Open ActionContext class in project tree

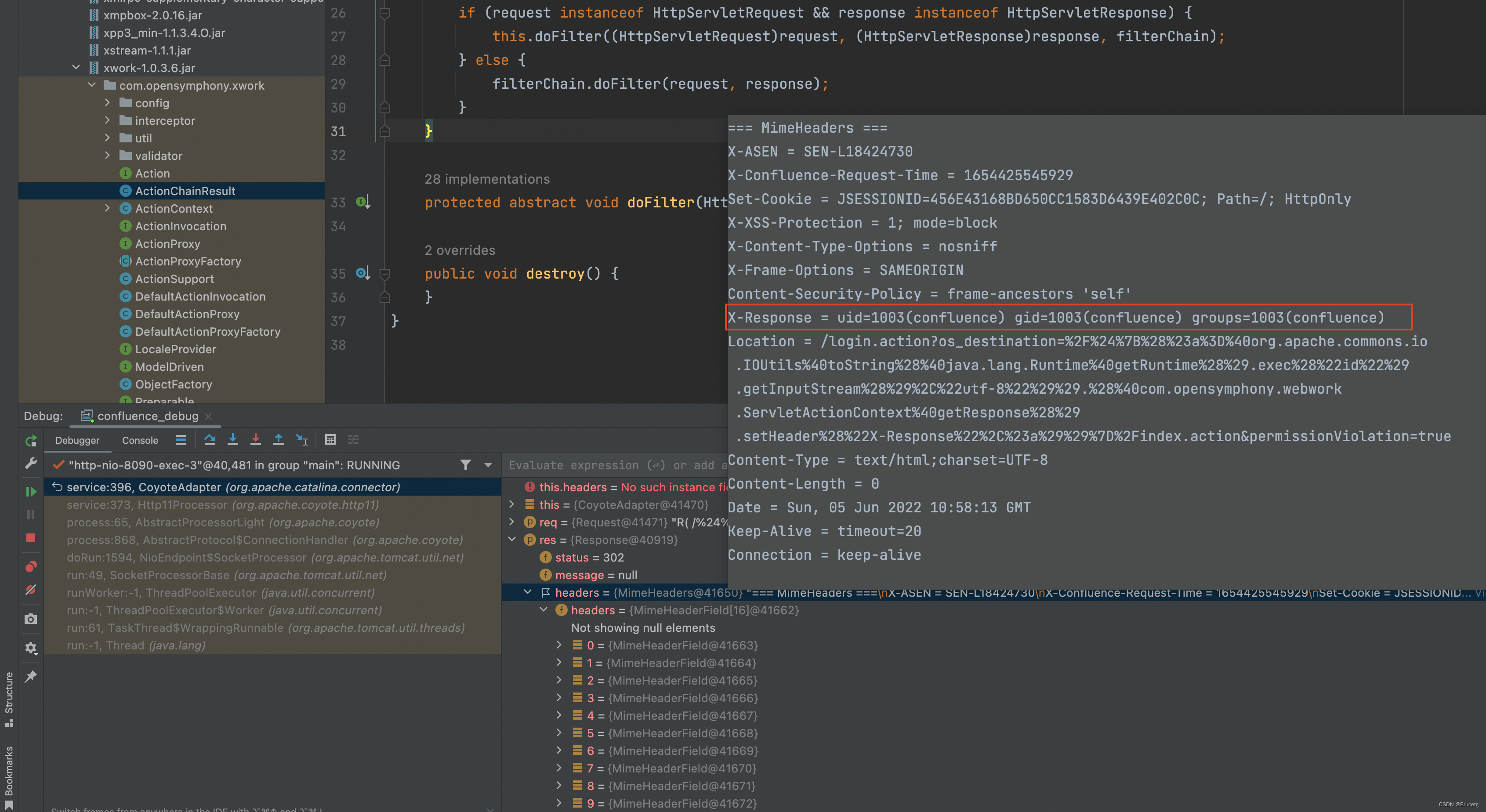click(174, 208)
